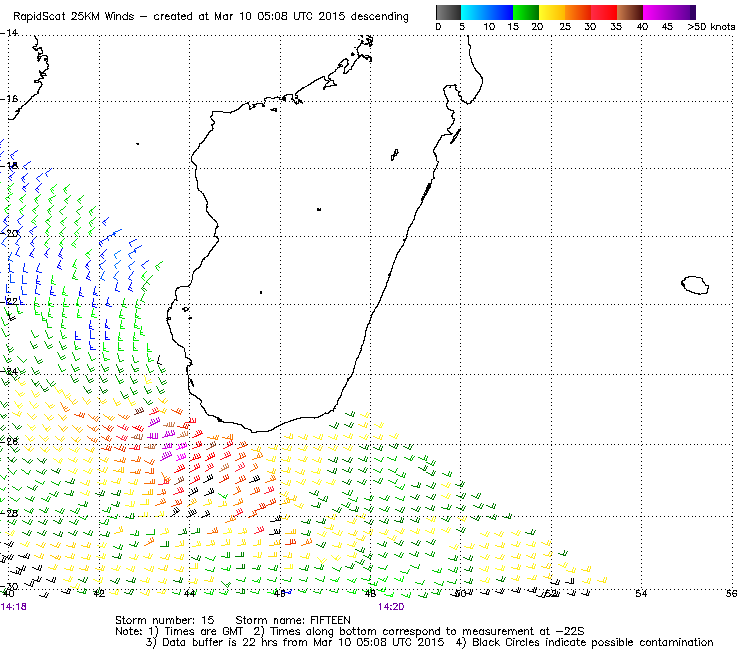Click the magenta 40-45 knots legend swatch

tap(656, 12)
